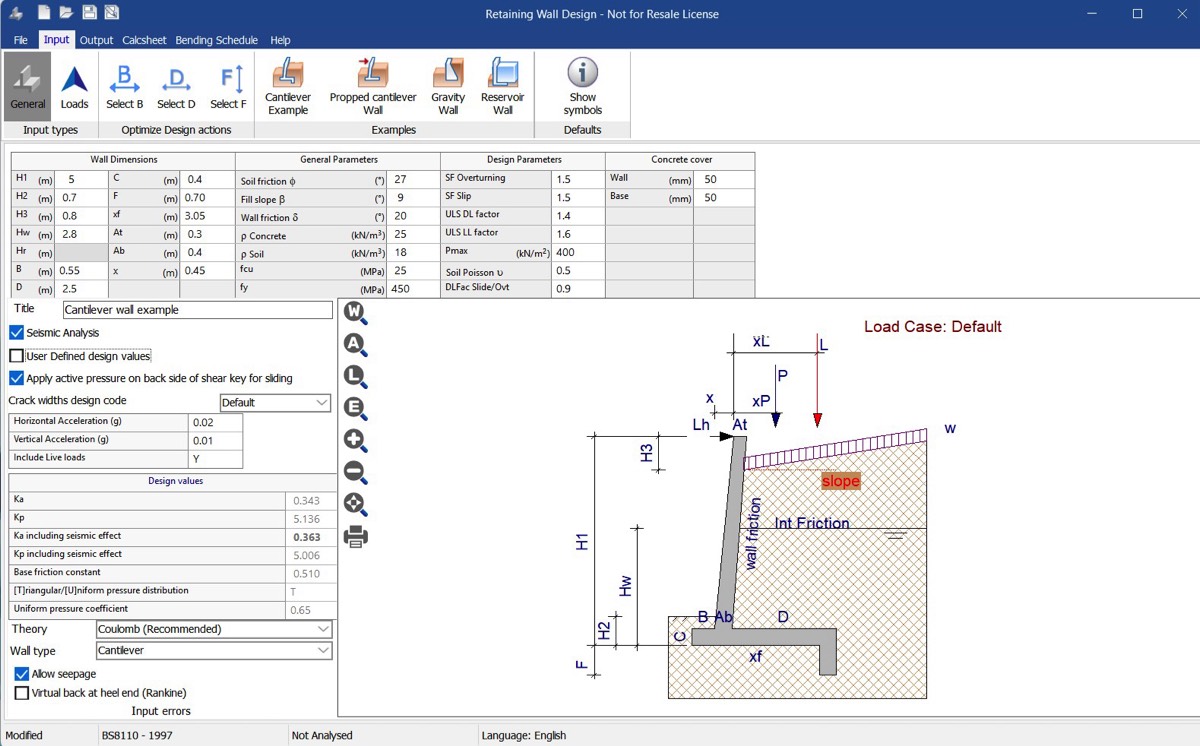
Task: Open the Help menu
Action: pos(280,40)
